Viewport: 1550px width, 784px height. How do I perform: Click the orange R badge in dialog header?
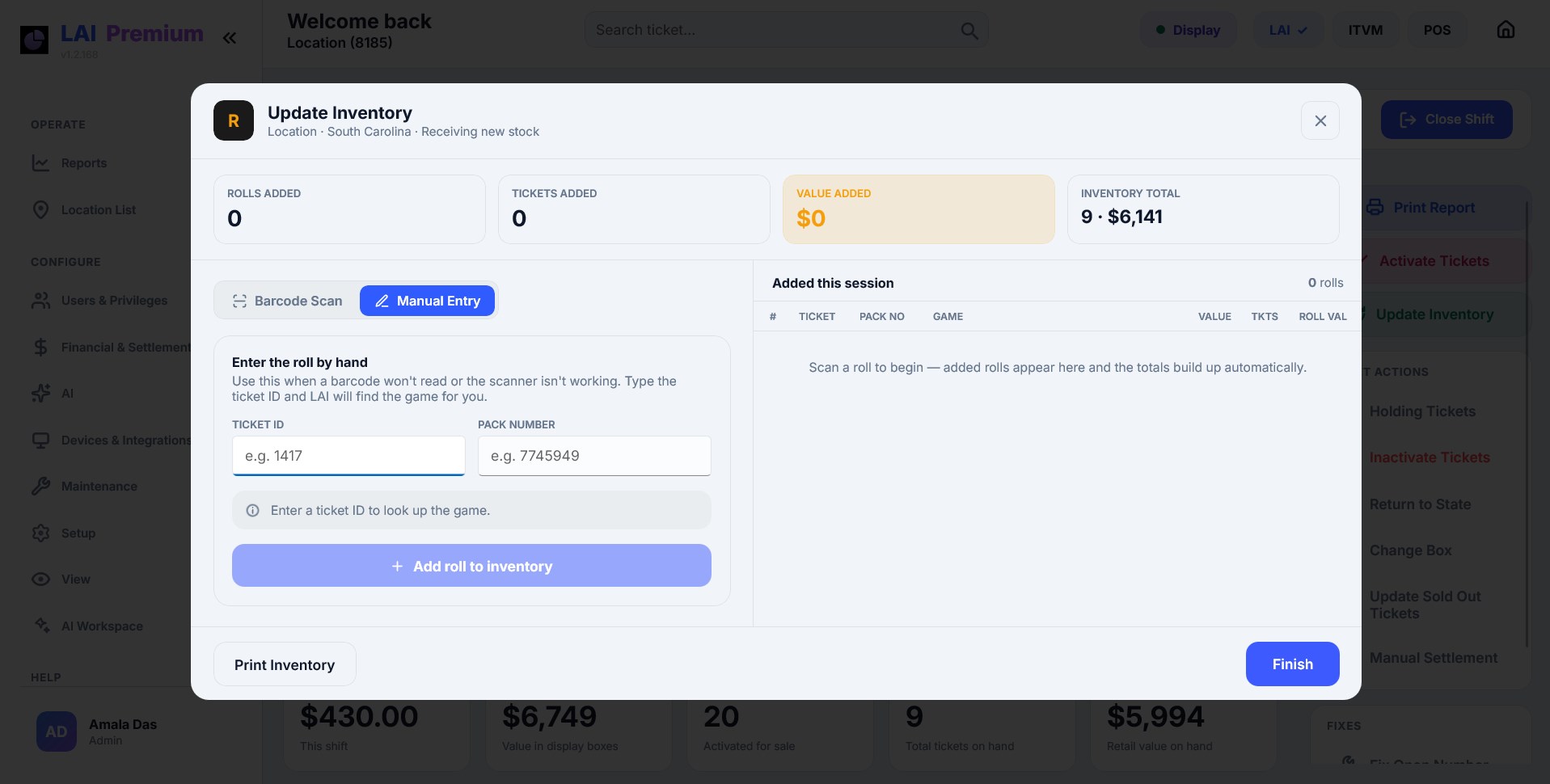point(234,121)
